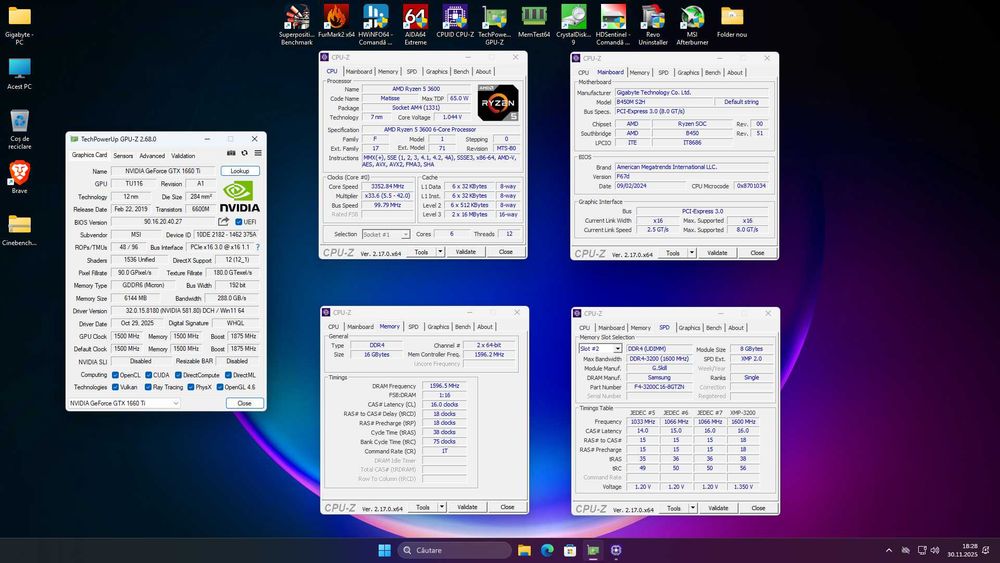Click Close in the CPU-Z Mainboard window

coord(757,253)
